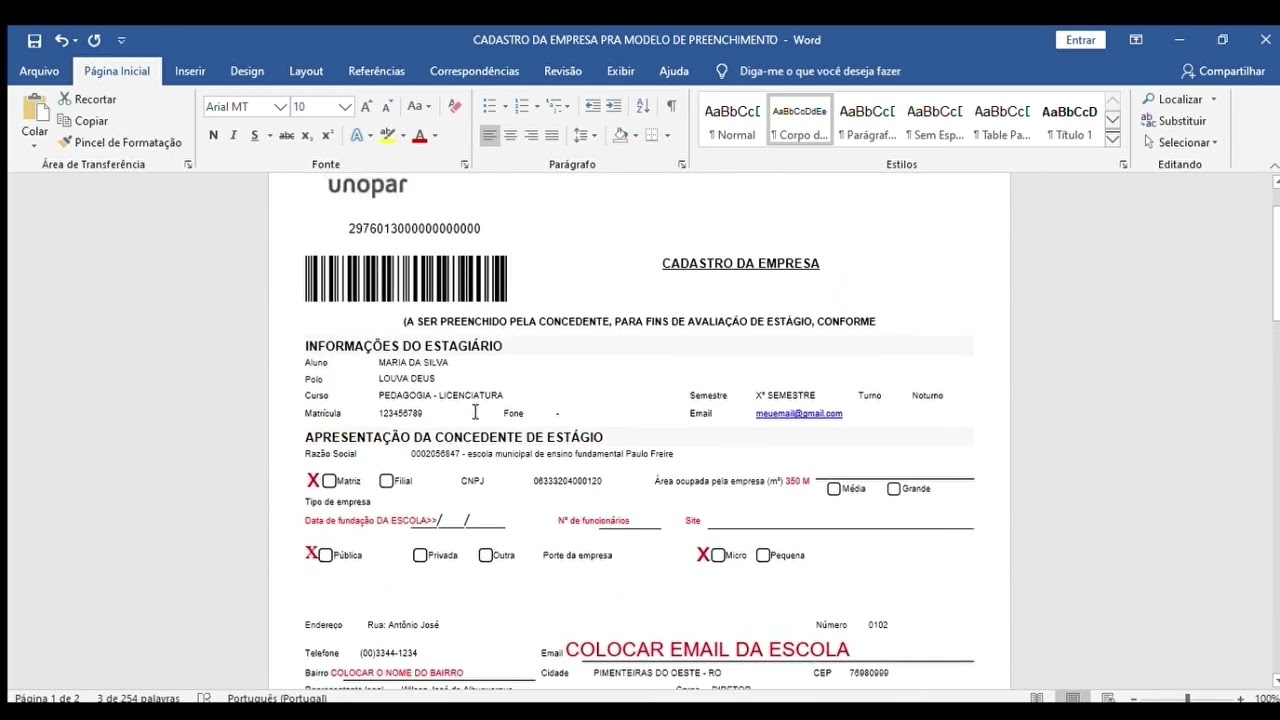Increase font size with the larger A

[366, 106]
